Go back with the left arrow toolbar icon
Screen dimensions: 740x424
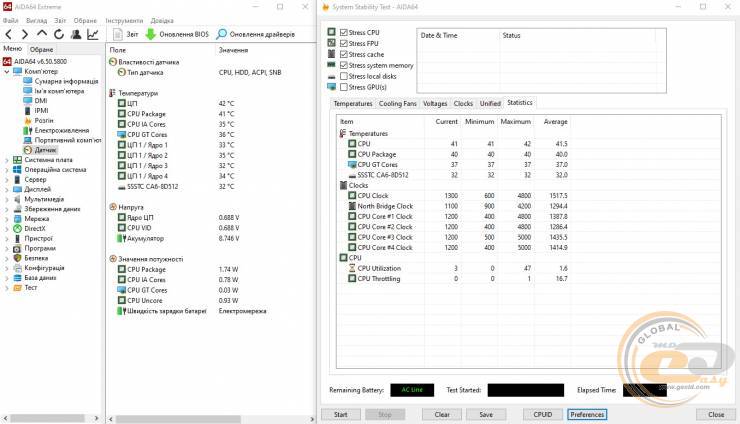point(8,34)
